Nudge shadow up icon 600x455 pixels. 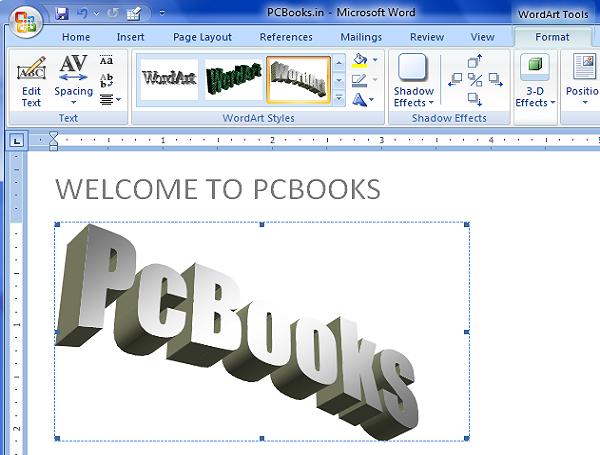click(475, 61)
